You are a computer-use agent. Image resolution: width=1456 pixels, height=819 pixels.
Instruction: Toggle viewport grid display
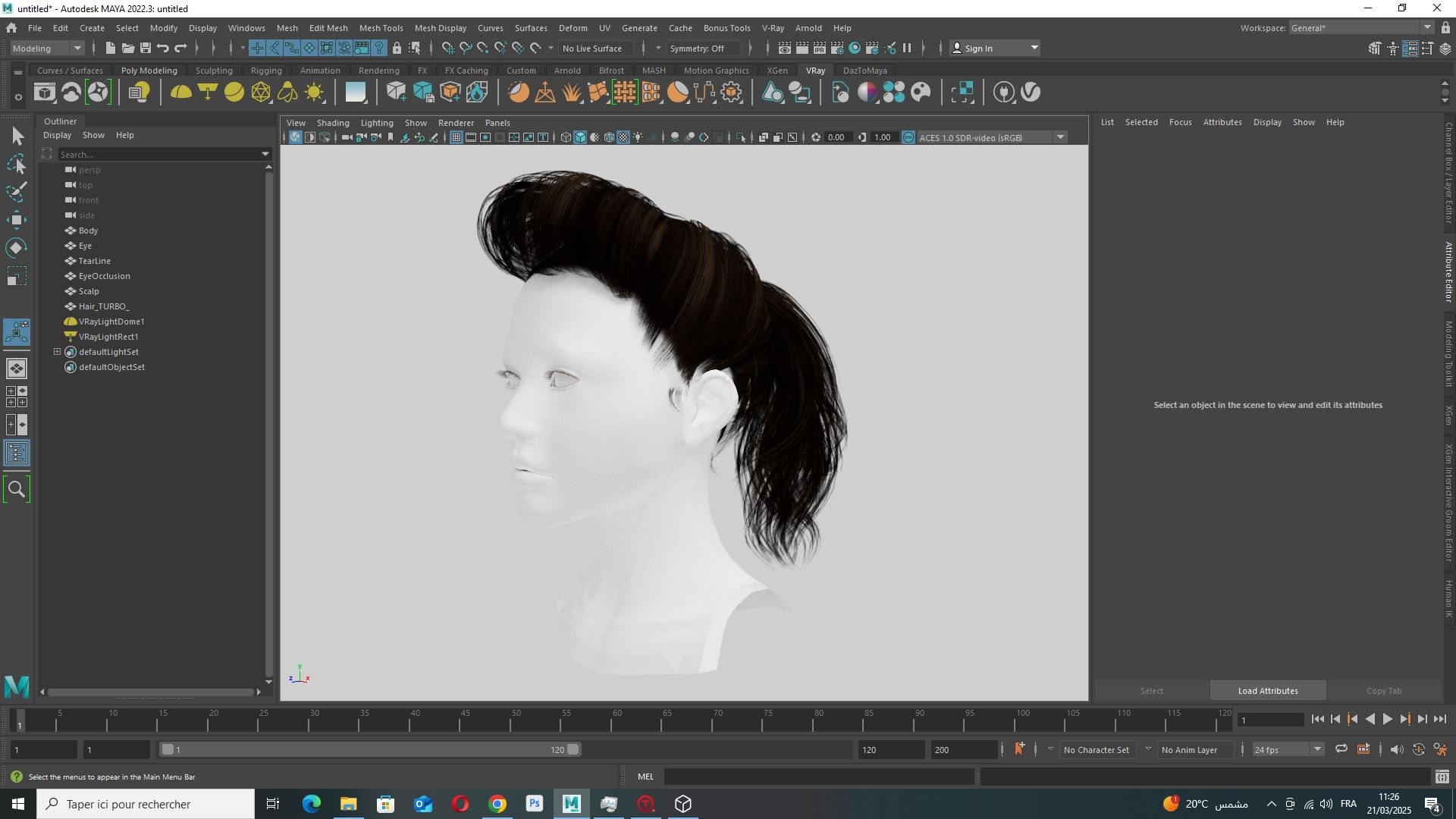coord(456,137)
